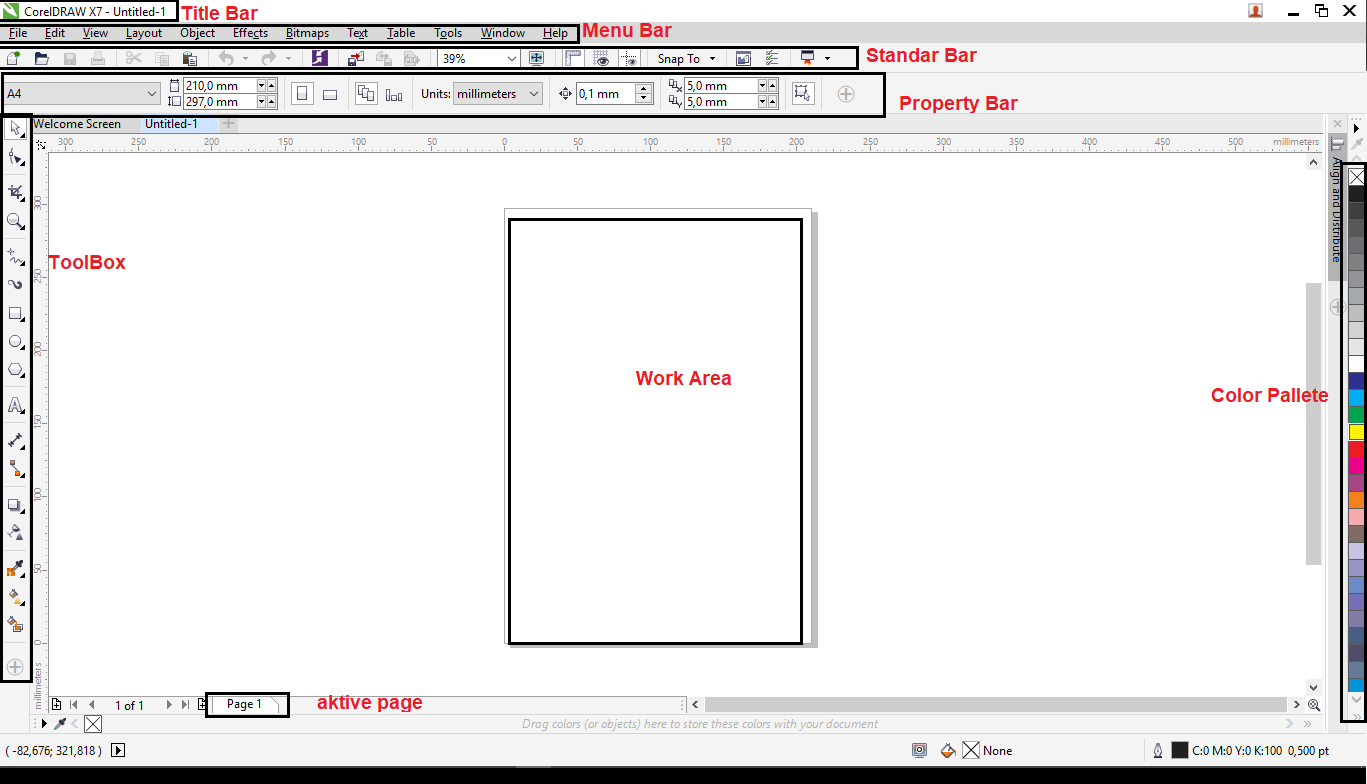This screenshot has width=1367, height=784.
Task: Open the Effects menu
Action: [x=251, y=33]
